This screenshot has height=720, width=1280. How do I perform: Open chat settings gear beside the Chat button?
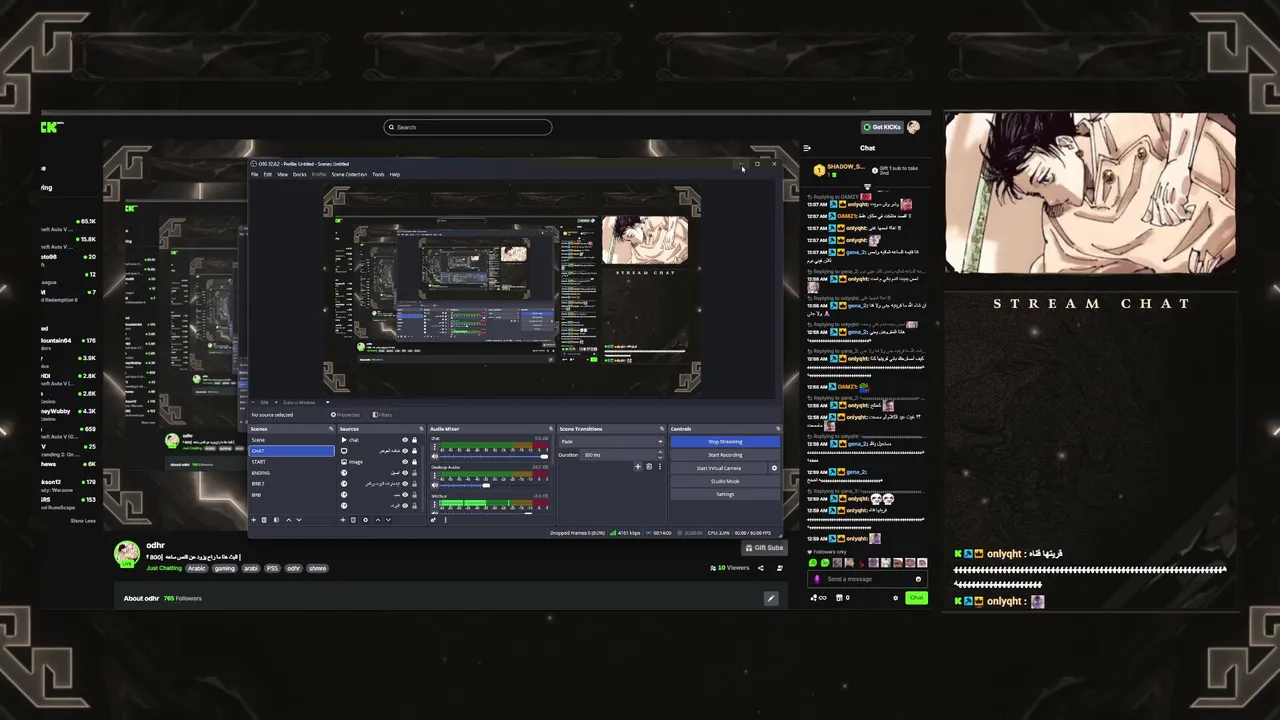click(x=895, y=597)
